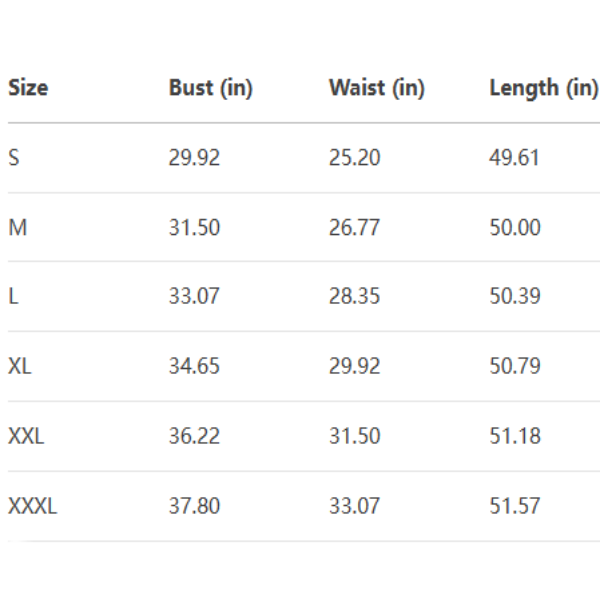
Task: Select the XXXL size row label
Action: click(33, 506)
